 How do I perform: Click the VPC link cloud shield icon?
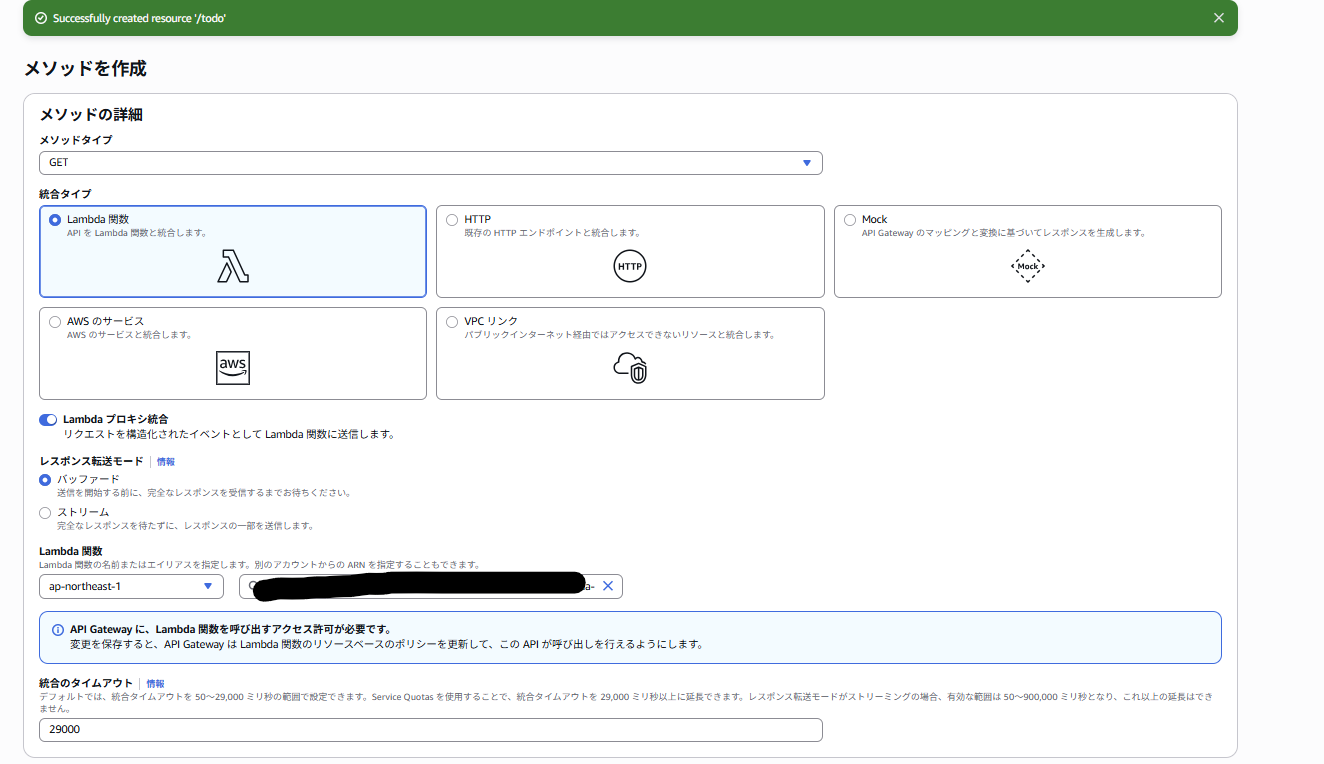tap(630, 368)
